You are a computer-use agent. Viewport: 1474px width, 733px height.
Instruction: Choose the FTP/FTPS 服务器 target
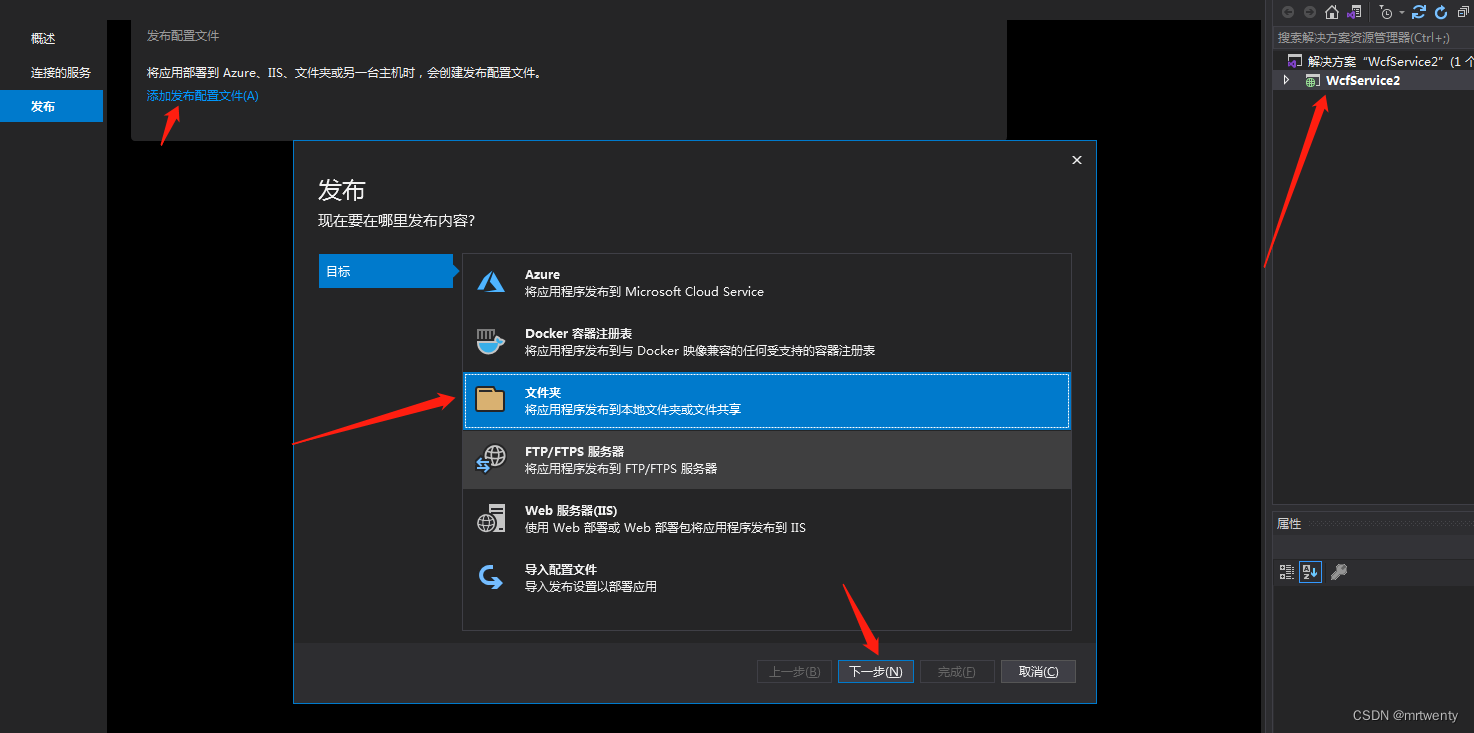coord(767,460)
